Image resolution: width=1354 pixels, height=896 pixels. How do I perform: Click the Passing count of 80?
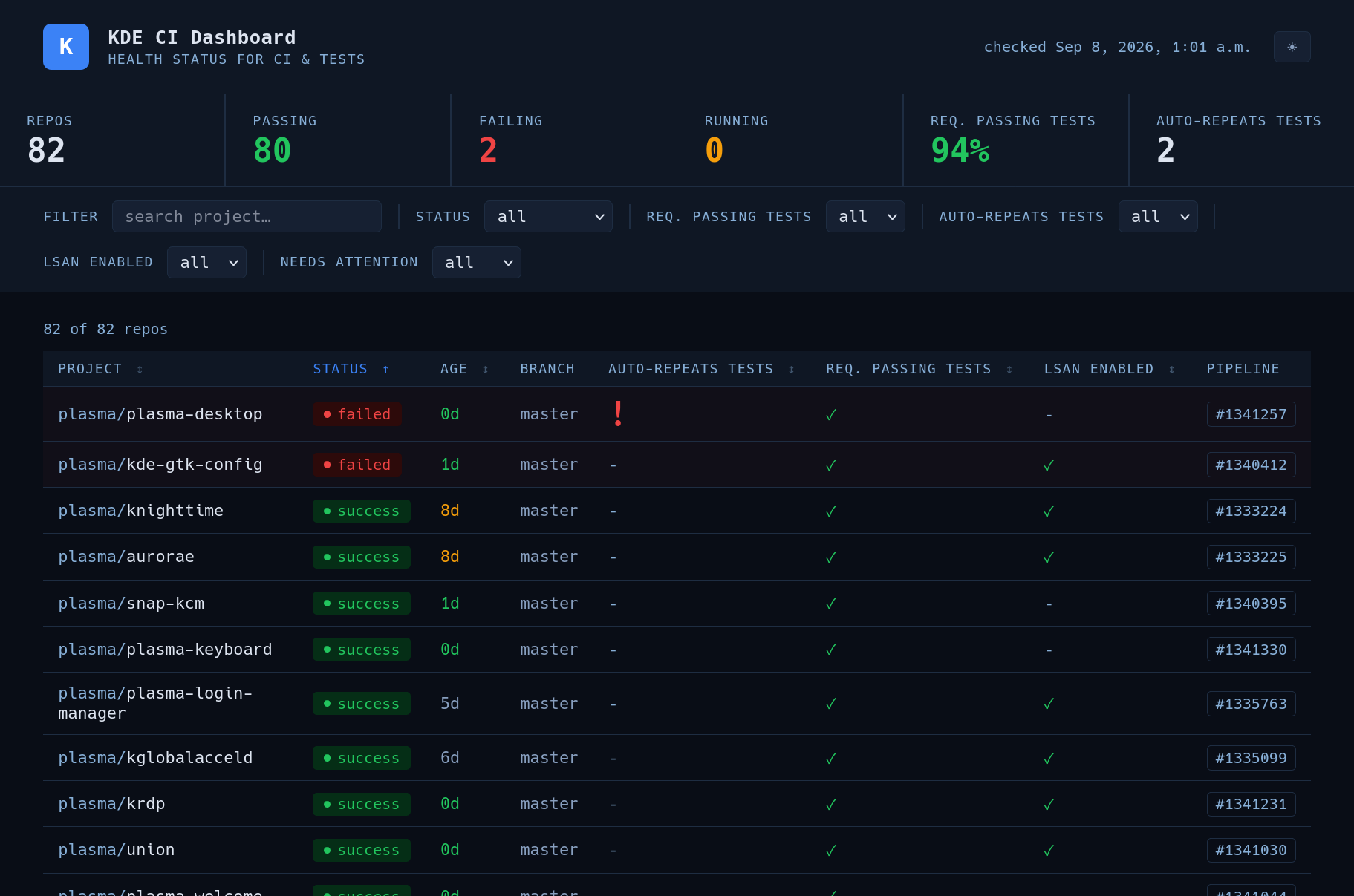(x=272, y=151)
